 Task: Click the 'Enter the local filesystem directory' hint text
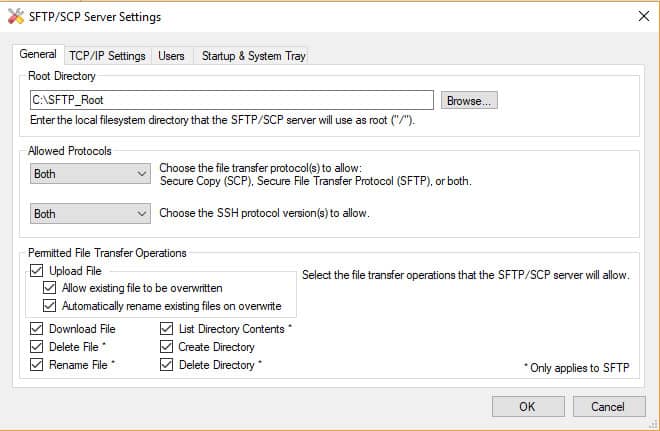click(222, 120)
